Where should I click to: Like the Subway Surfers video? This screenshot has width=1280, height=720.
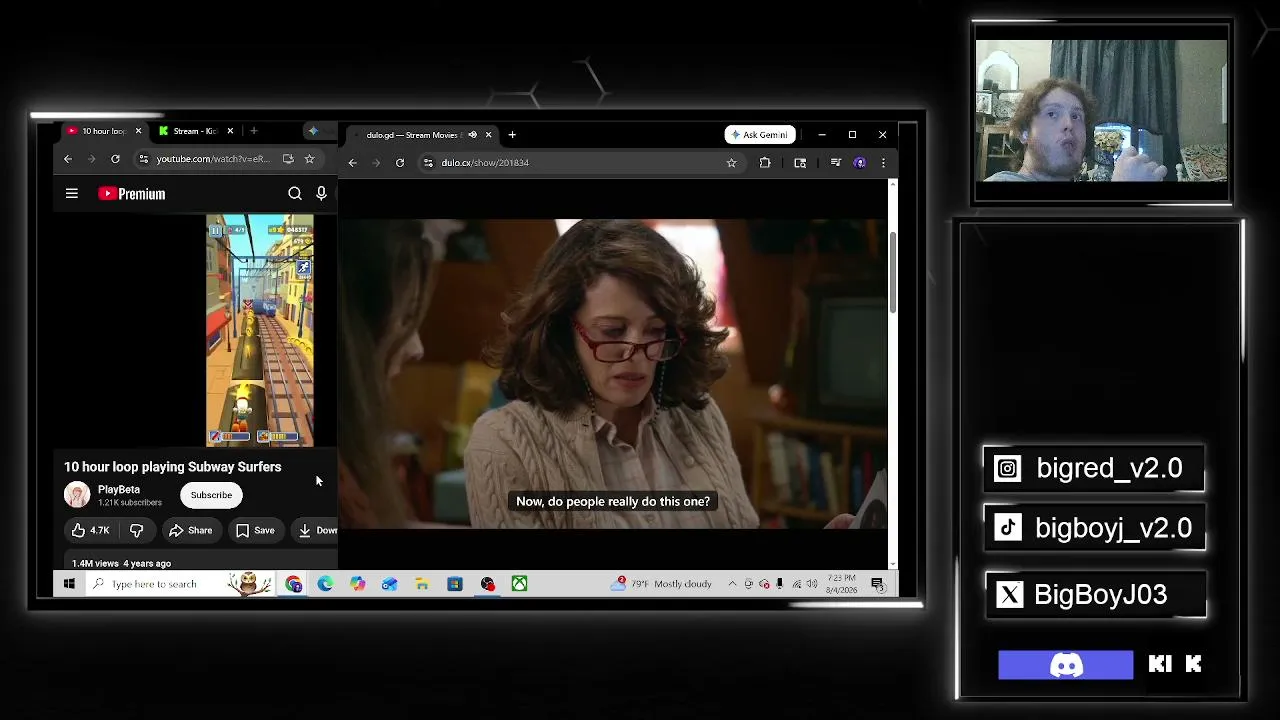click(x=89, y=530)
